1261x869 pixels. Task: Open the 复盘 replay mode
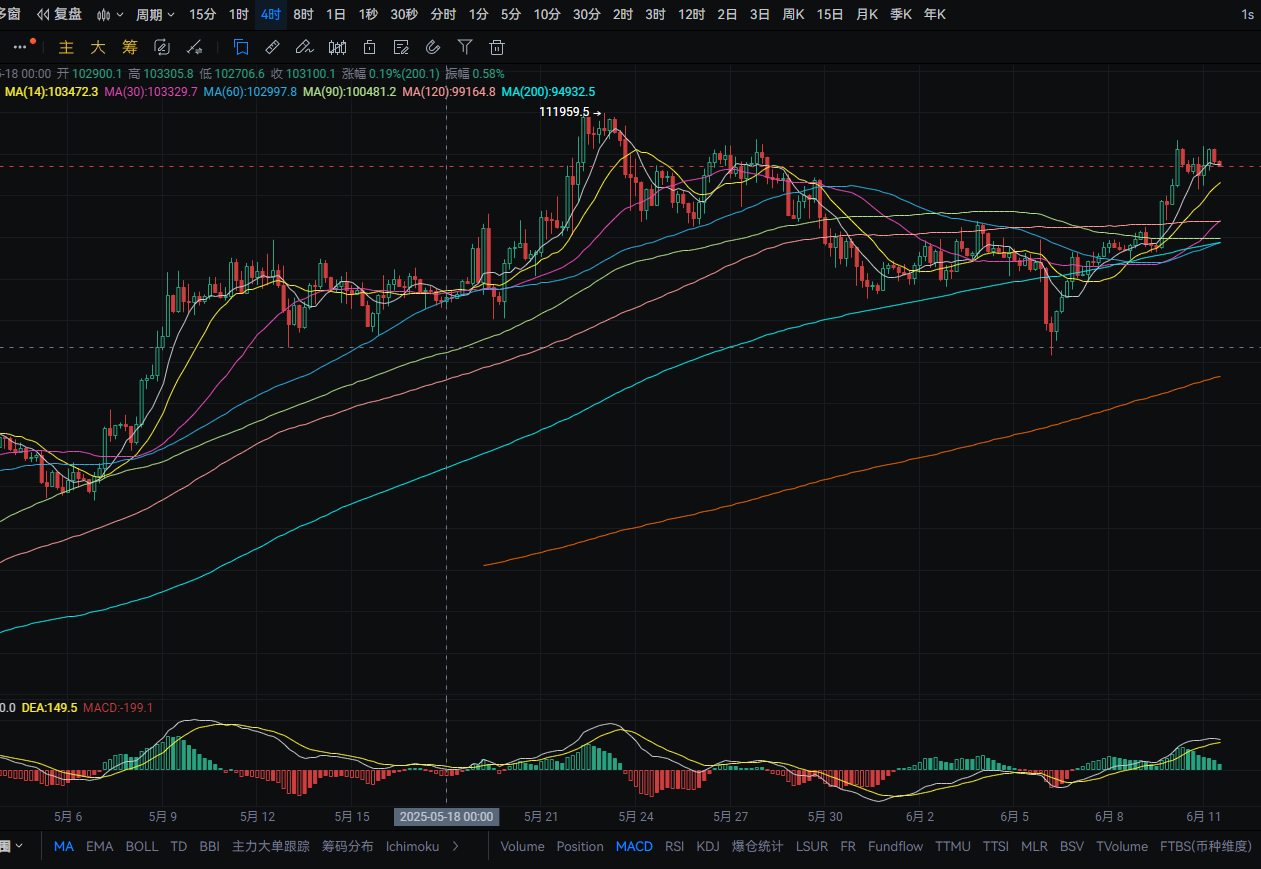coord(60,14)
